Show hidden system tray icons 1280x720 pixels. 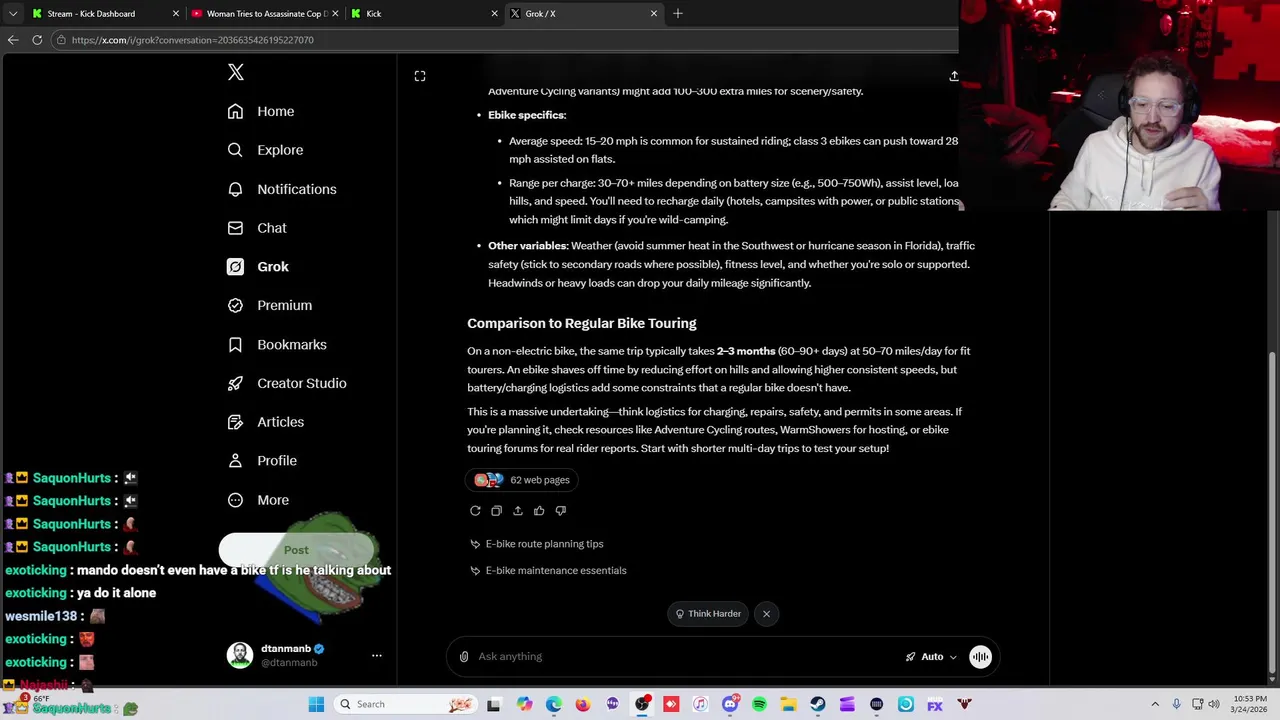pyautogui.click(x=1155, y=704)
